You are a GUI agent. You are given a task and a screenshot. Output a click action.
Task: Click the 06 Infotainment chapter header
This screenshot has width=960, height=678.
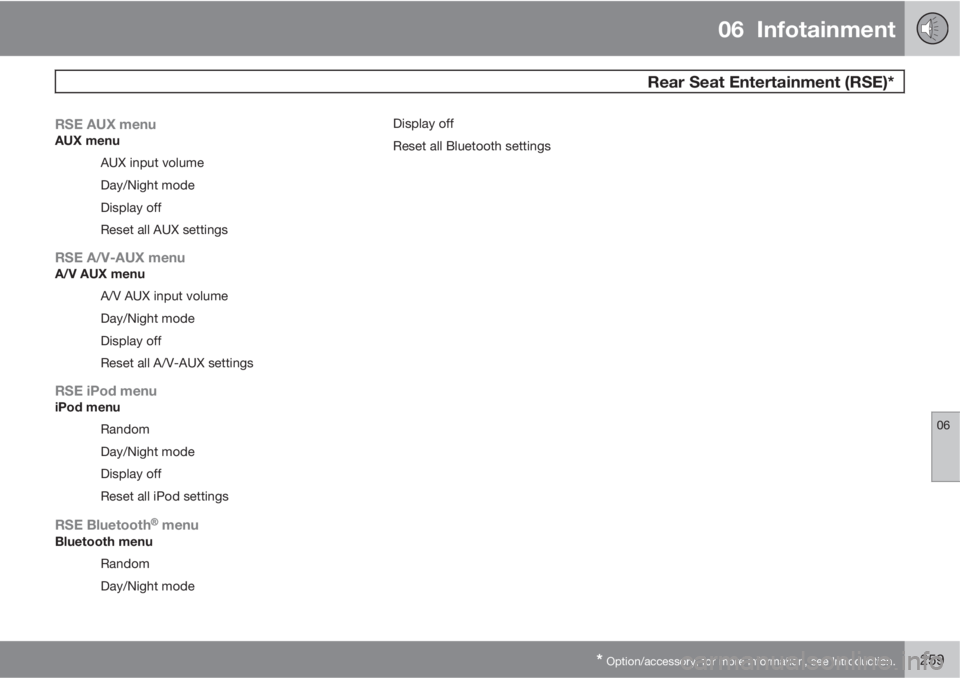pyautogui.click(x=806, y=29)
